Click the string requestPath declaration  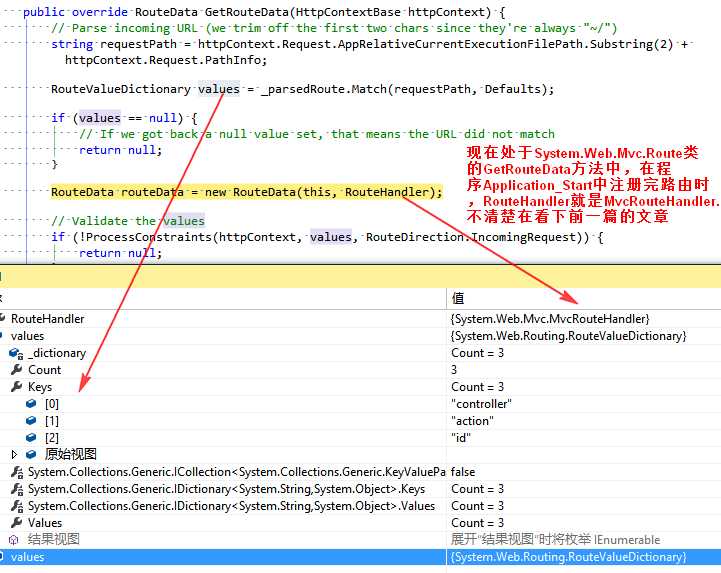(114, 44)
